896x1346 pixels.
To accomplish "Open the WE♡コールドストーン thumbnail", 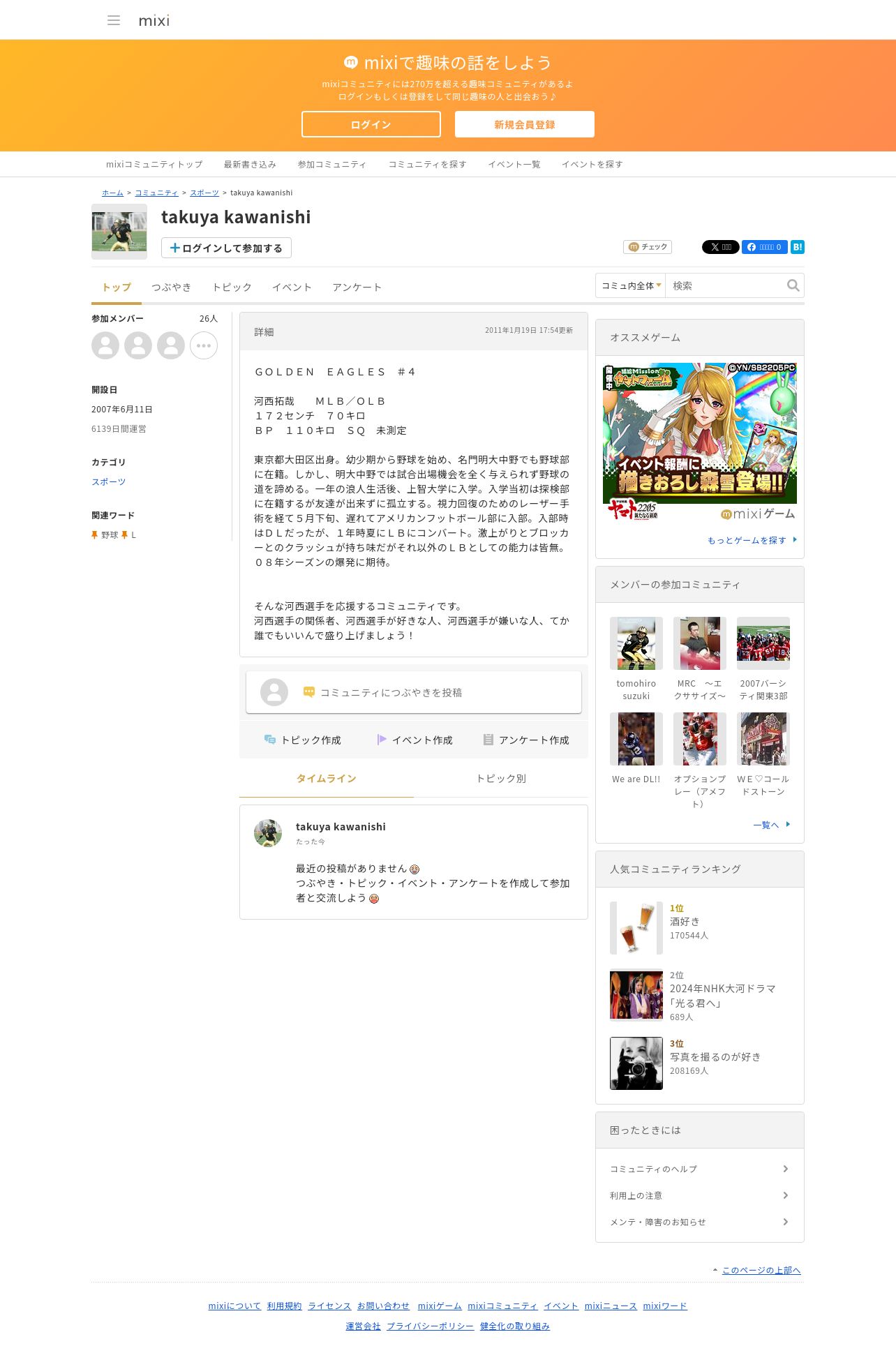I will [763, 739].
